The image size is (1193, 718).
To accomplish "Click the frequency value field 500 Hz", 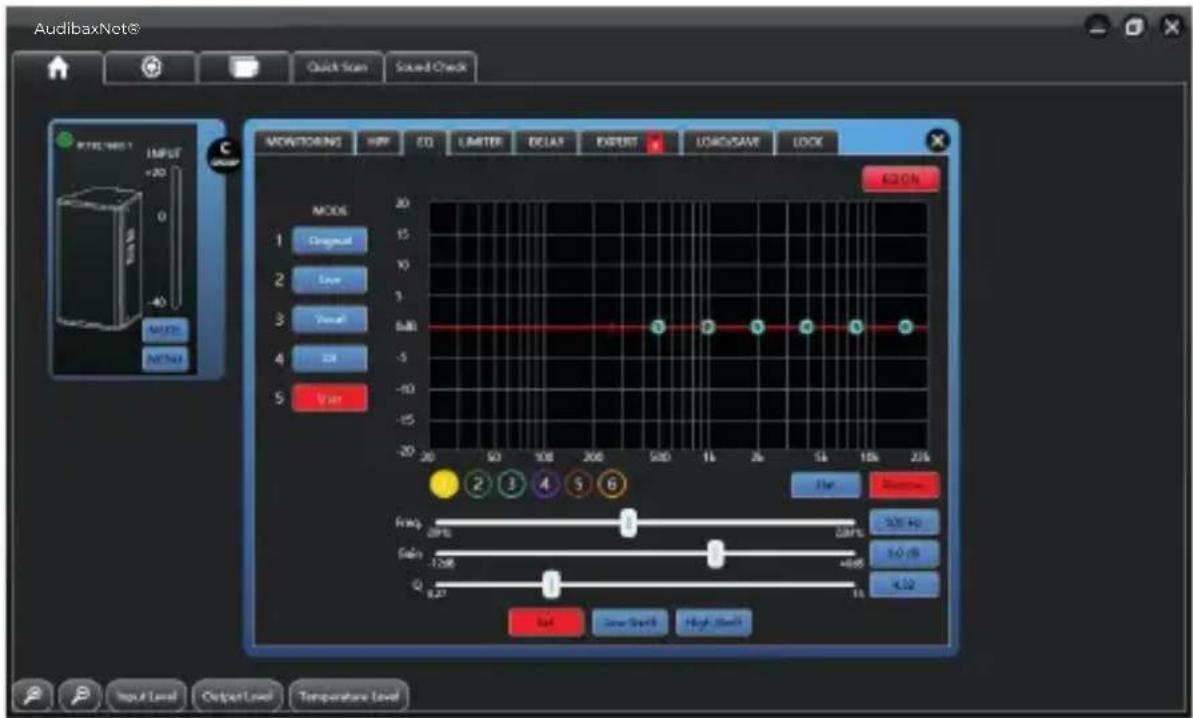I will click(904, 523).
